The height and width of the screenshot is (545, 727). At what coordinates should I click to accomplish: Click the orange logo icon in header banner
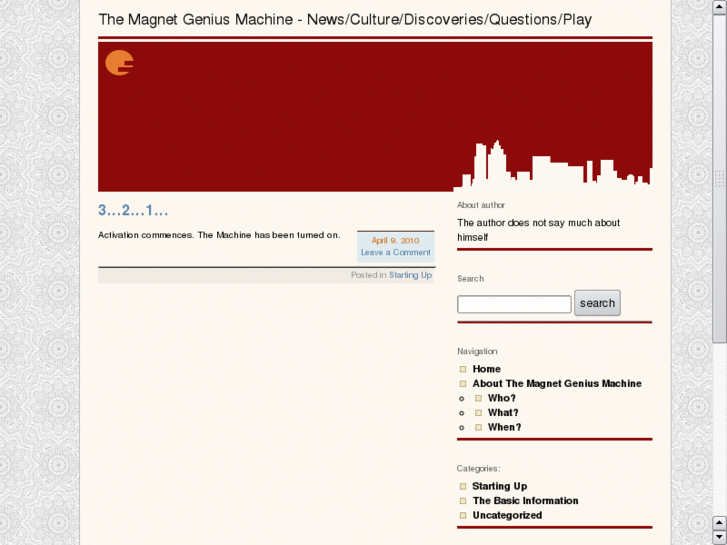(120, 63)
